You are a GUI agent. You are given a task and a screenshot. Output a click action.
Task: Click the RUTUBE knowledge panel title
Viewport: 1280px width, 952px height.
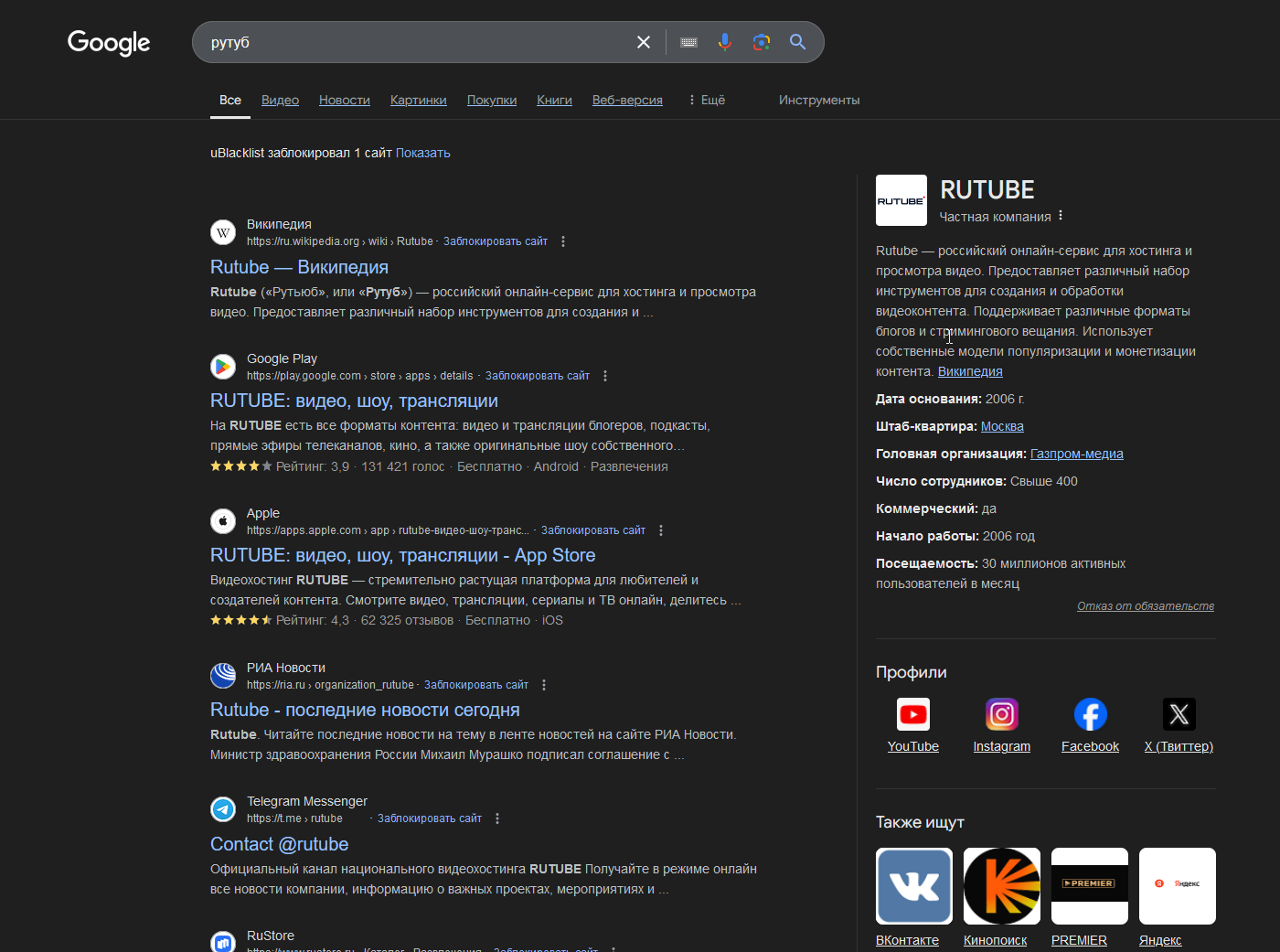click(987, 189)
